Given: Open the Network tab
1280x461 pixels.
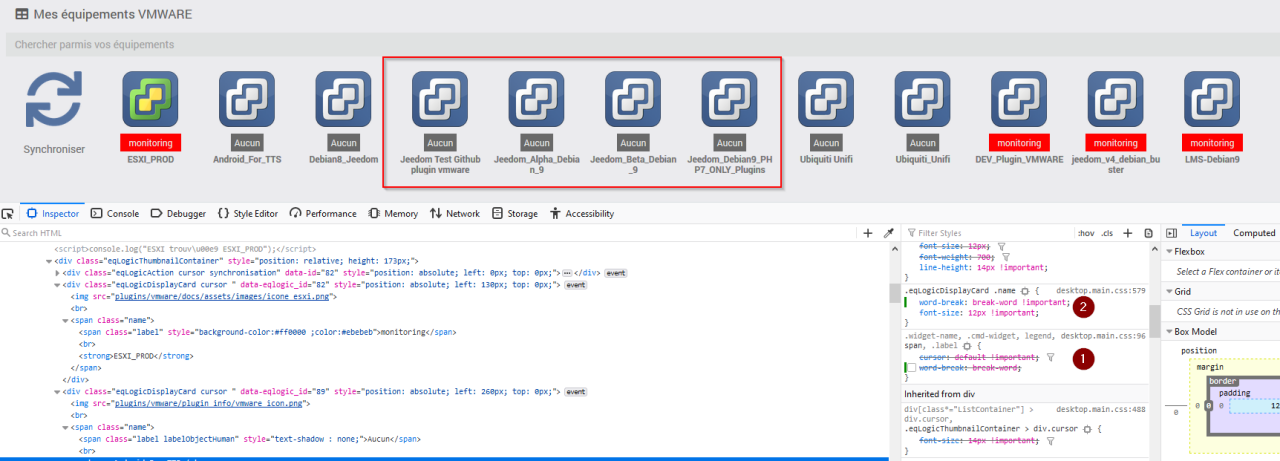Looking at the screenshot, I should pos(455,213).
